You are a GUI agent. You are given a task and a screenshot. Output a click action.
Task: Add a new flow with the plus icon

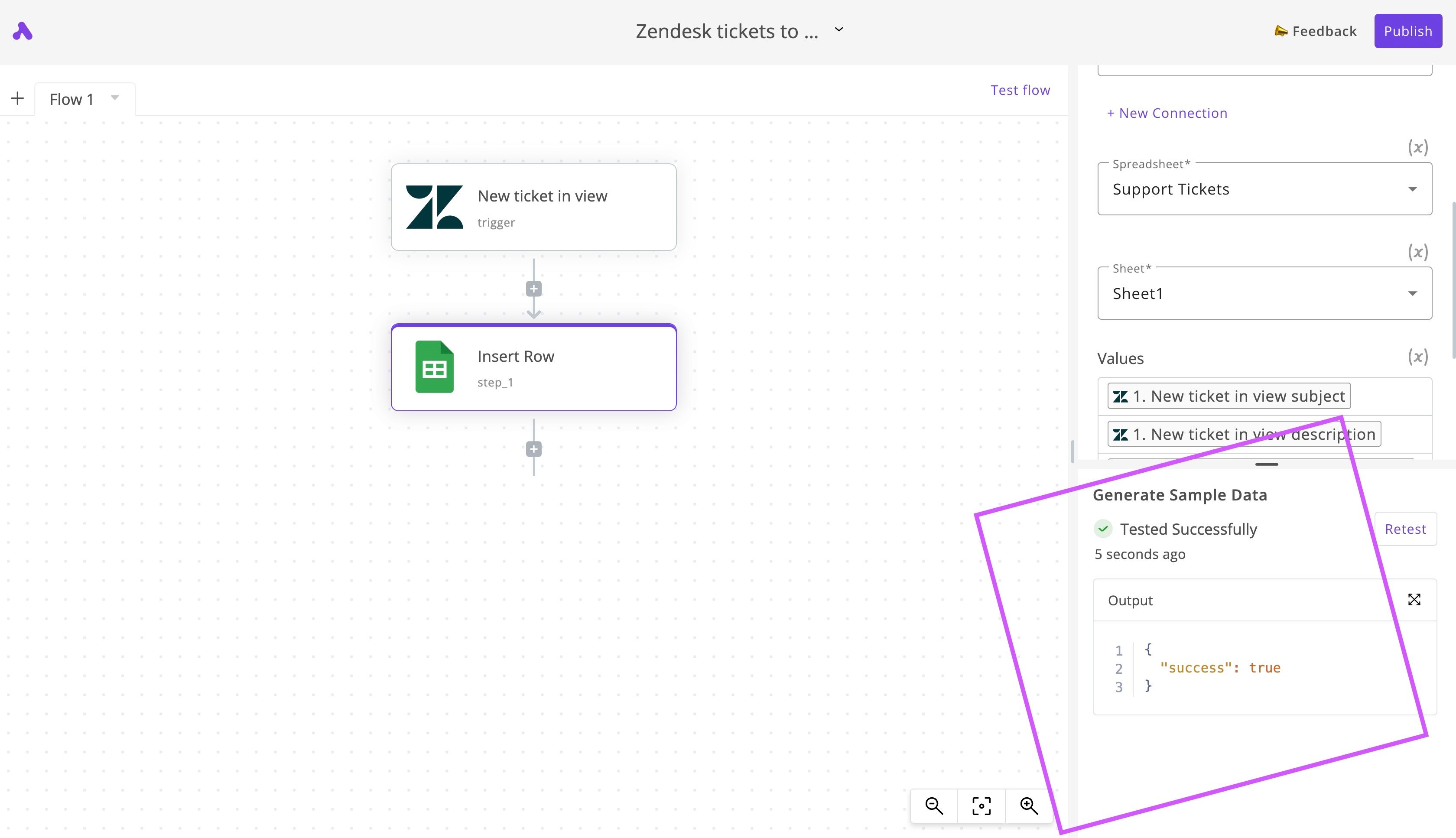pos(17,98)
